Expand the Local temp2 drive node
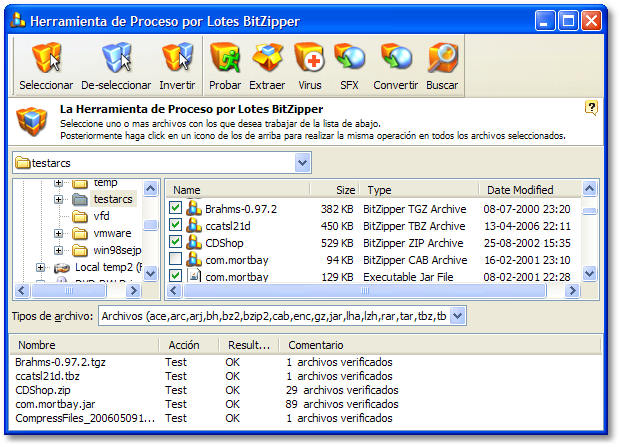This screenshot has width=620, height=447. (x=40, y=268)
